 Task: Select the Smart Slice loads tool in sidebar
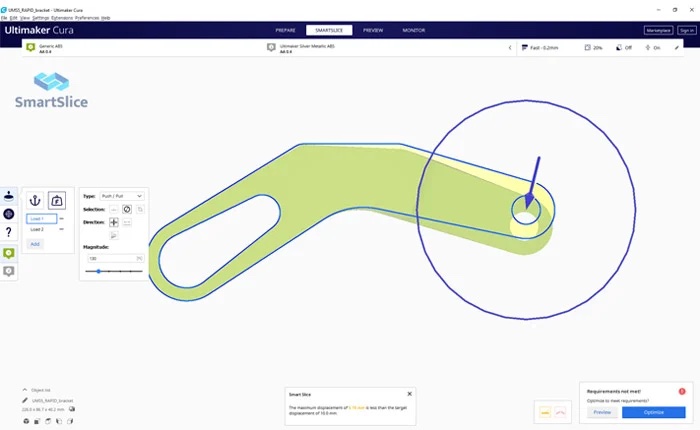8,196
